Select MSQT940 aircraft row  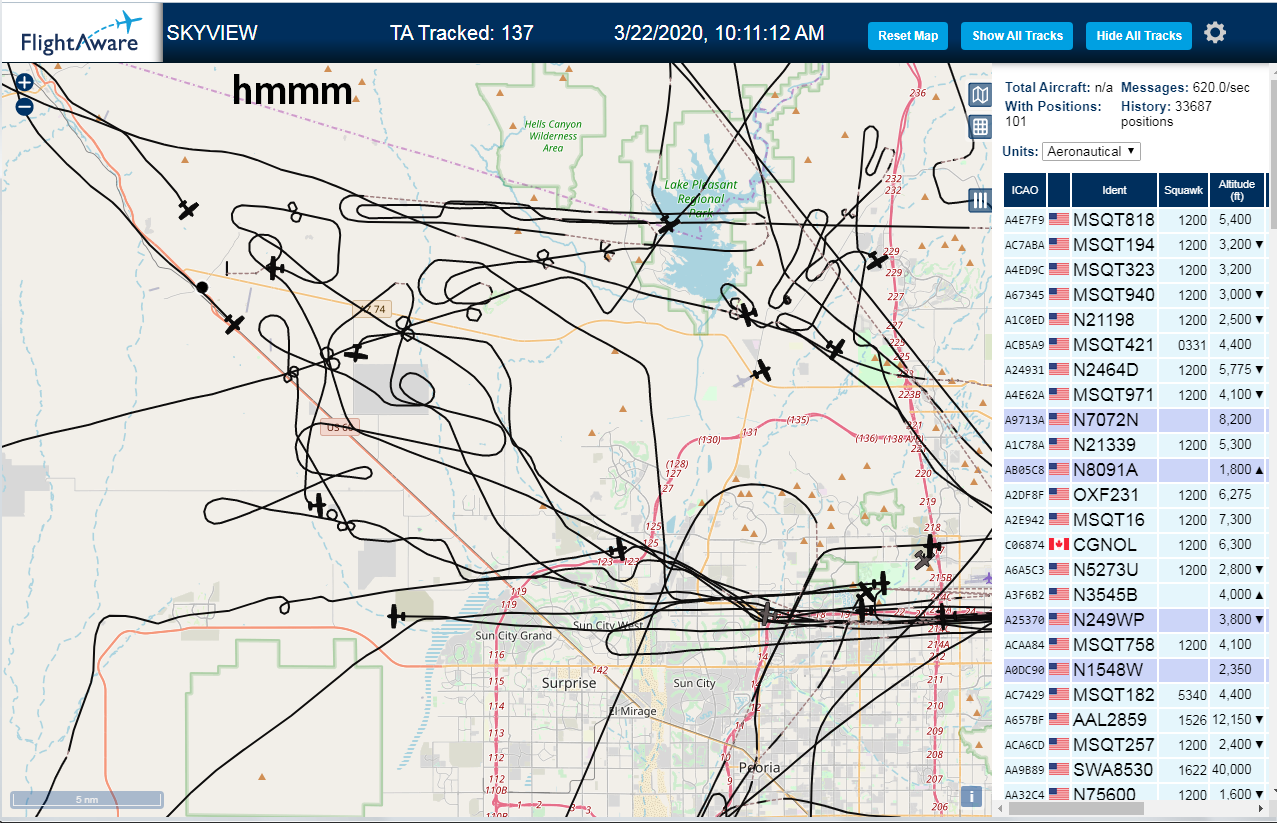1135,294
